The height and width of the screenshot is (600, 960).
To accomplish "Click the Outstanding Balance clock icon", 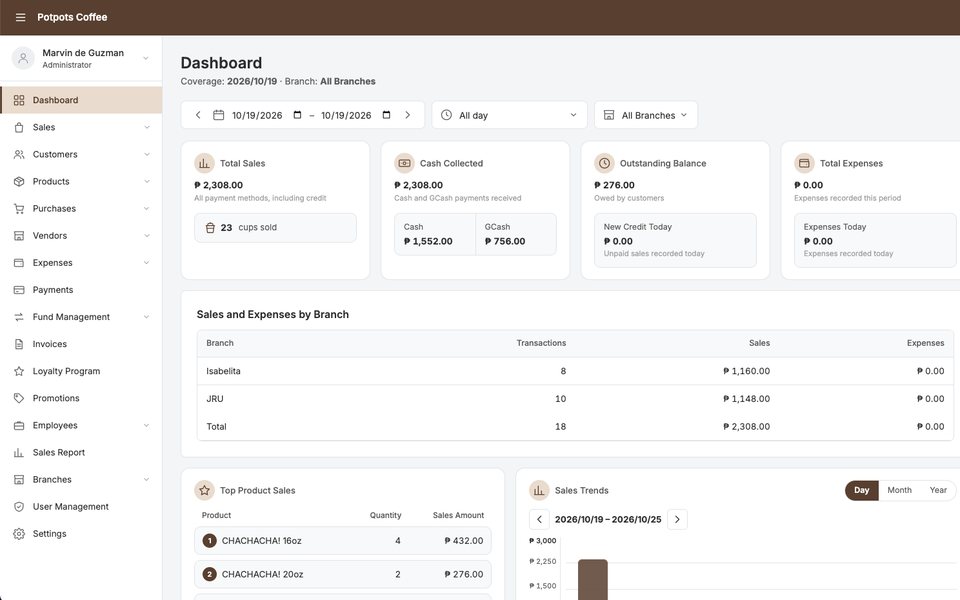I will (x=604, y=163).
